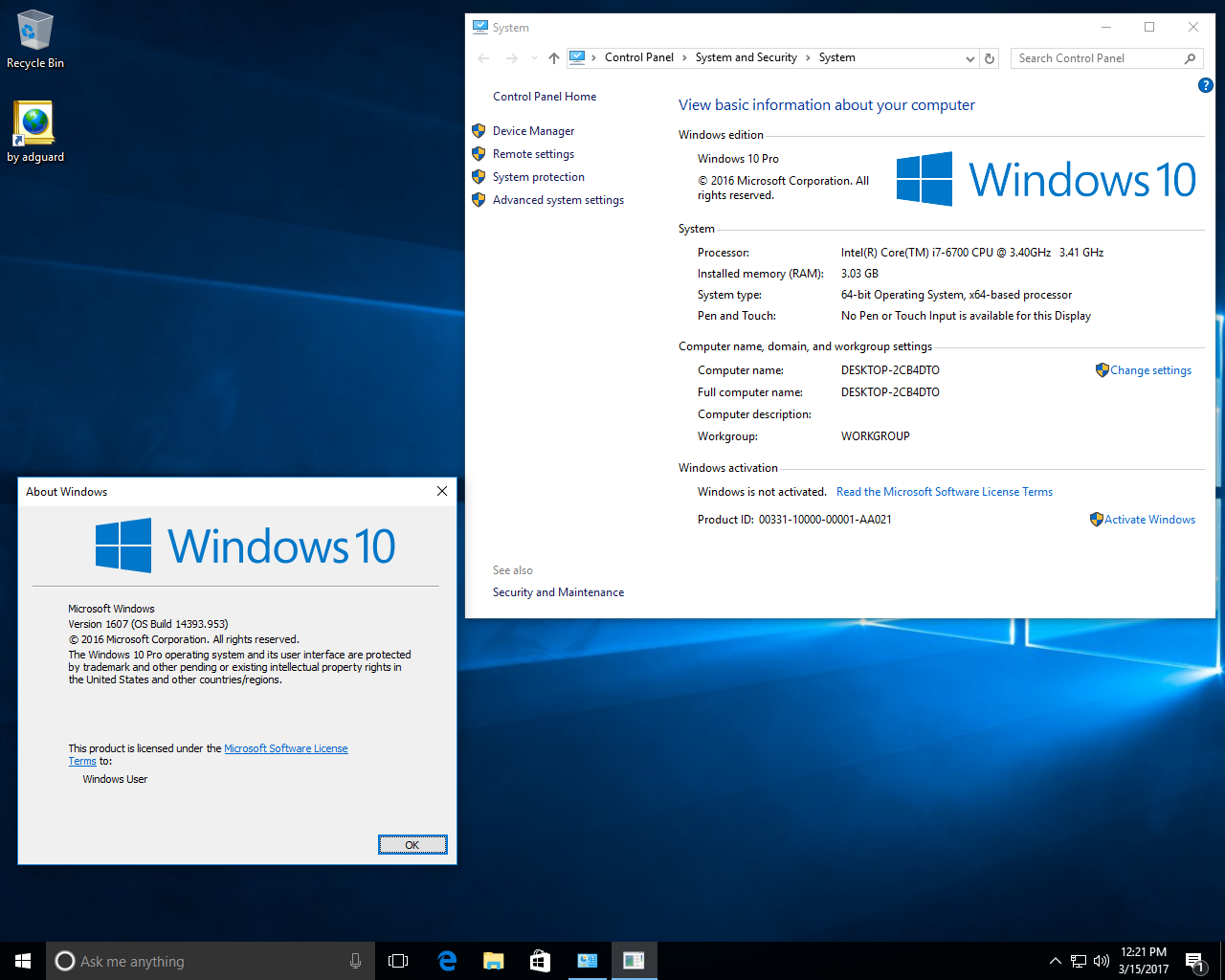1225x980 pixels.
Task: Open Microsoft Software License link in About Windows
Action: [285, 748]
